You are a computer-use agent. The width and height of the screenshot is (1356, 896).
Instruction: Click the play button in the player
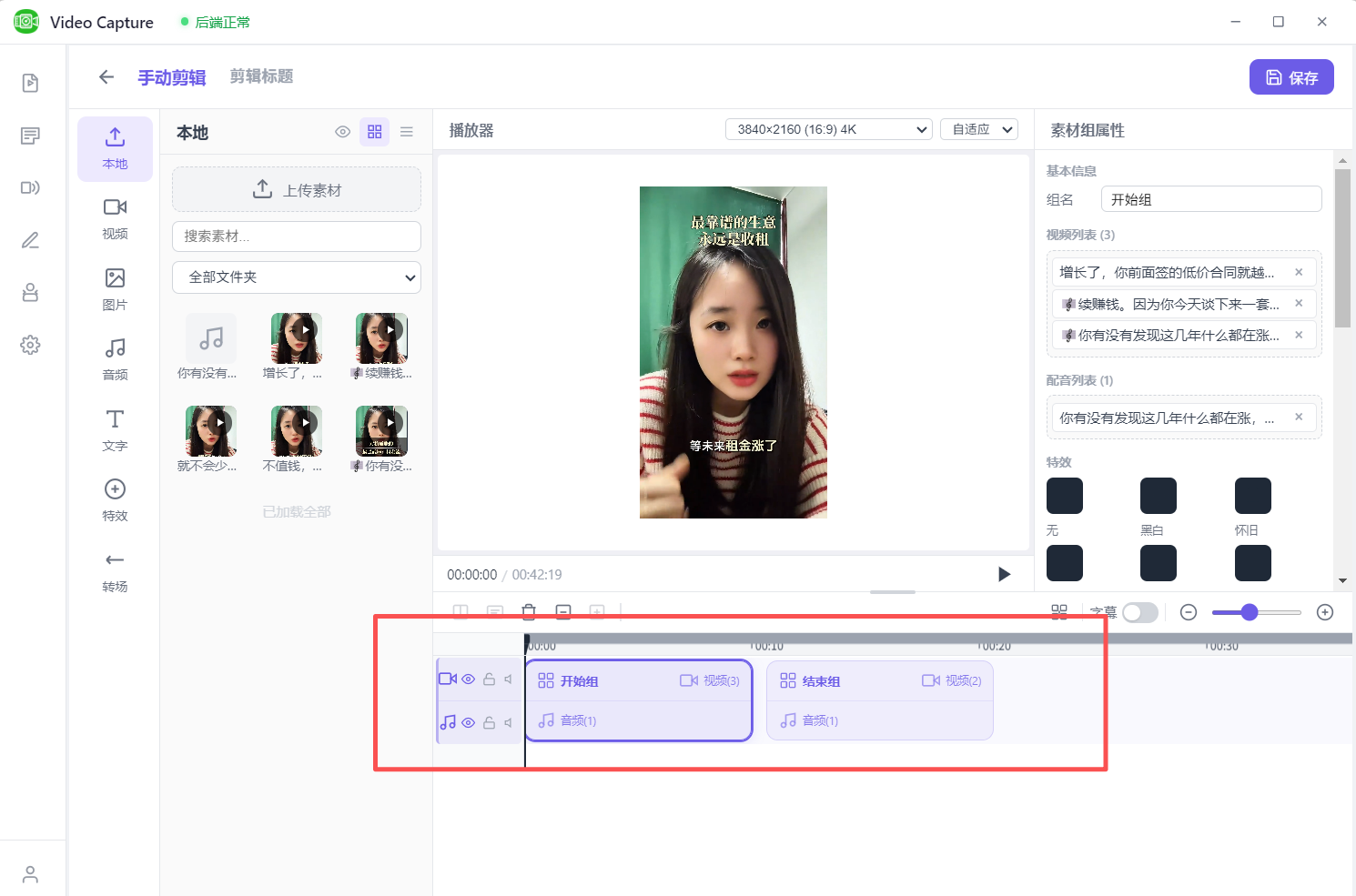(x=1004, y=574)
